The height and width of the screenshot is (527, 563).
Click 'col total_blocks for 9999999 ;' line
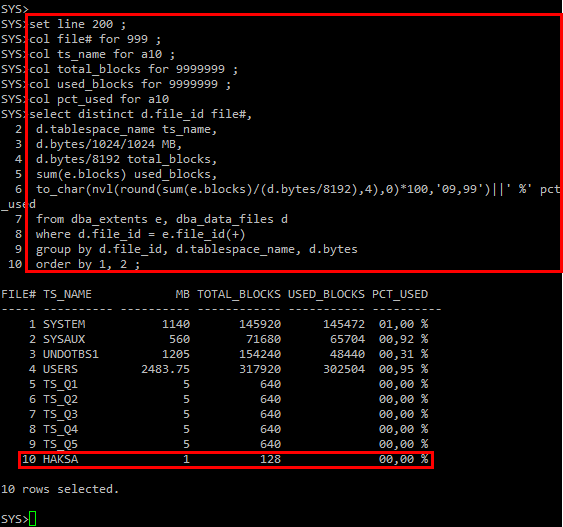(x=133, y=69)
